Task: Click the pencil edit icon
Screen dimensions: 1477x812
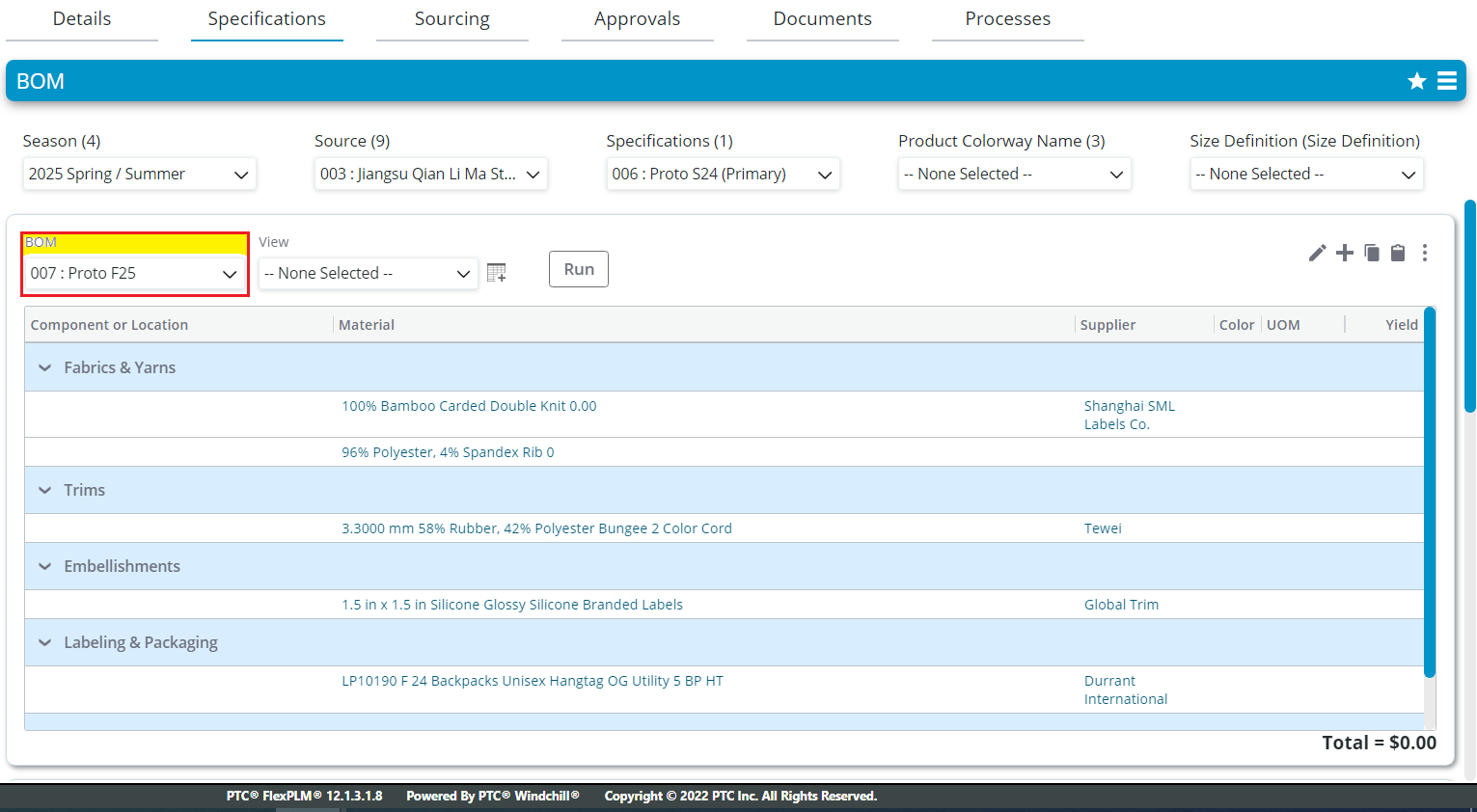Action: pyautogui.click(x=1317, y=253)
